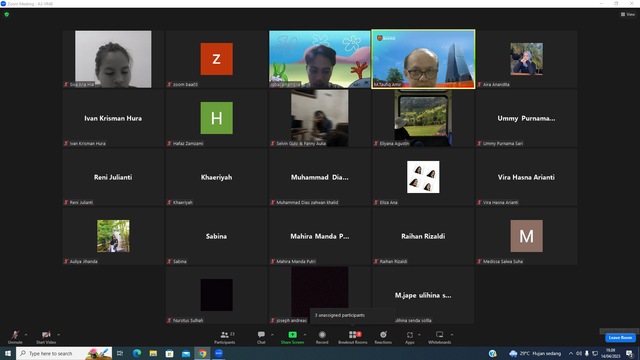Image resolution: width=640 pixels, height=360 pixels.
Task: Select Eliza Ana's photo tile
Action: (423, 177)
